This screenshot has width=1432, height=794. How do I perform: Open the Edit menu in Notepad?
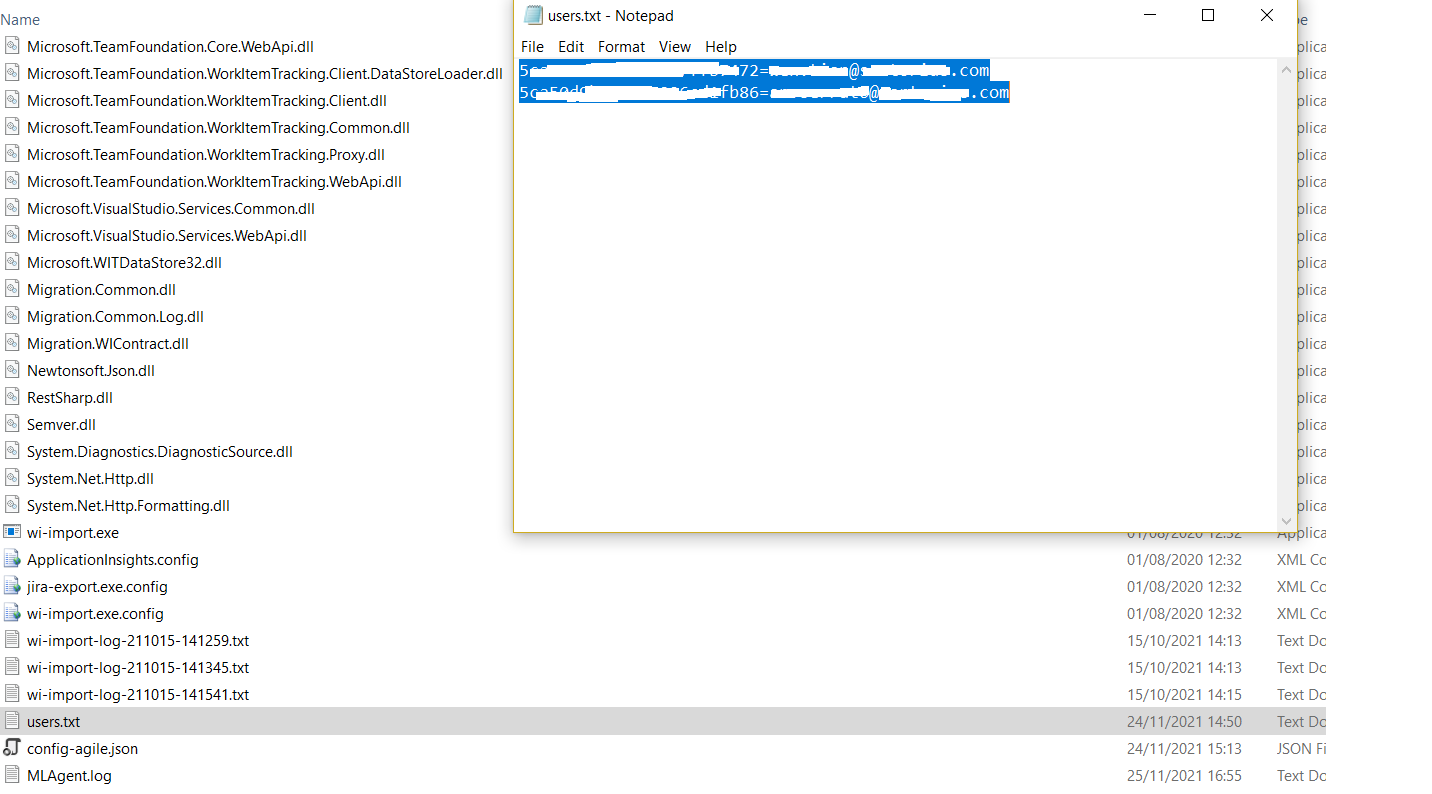point(571,46)
